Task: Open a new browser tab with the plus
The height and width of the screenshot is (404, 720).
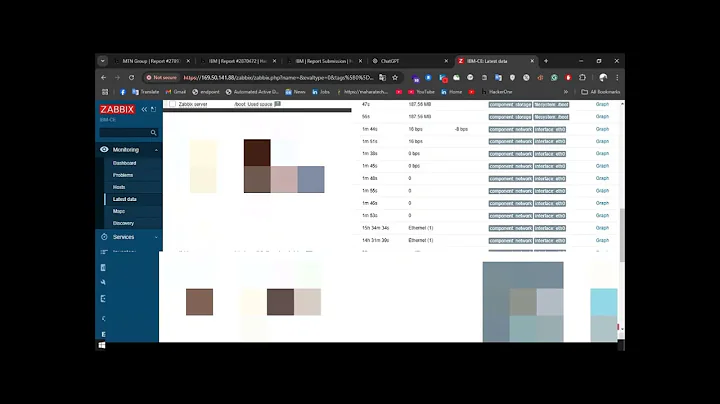Action: (x=546, y=61)
